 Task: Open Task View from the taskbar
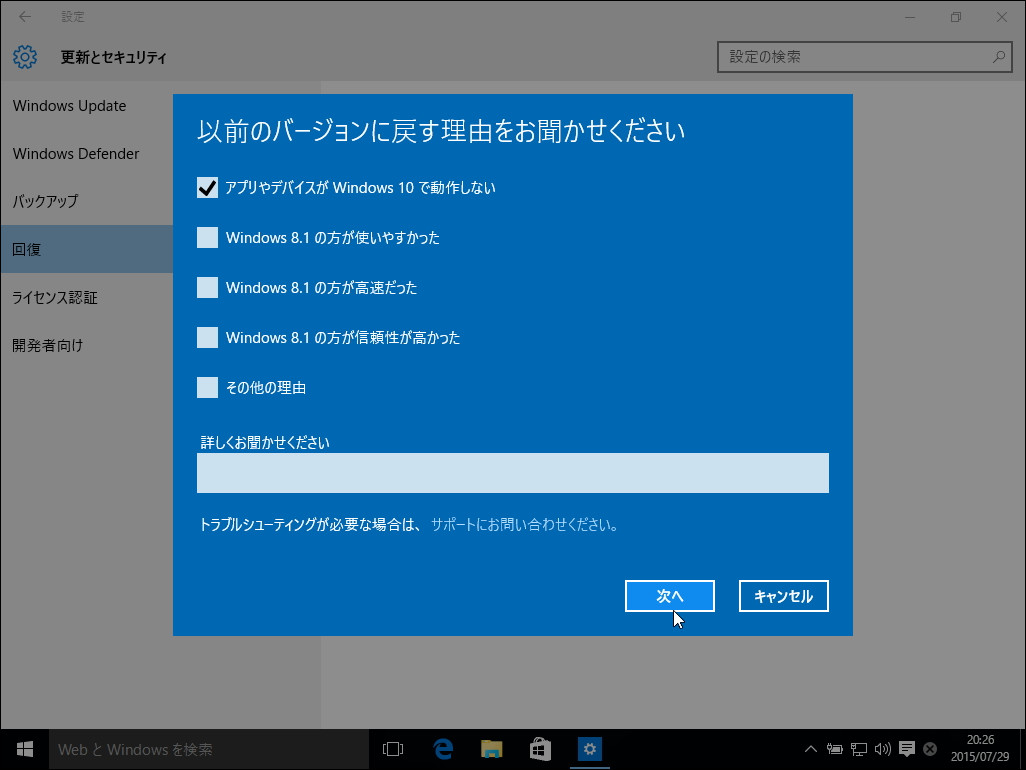pos(392,748)
